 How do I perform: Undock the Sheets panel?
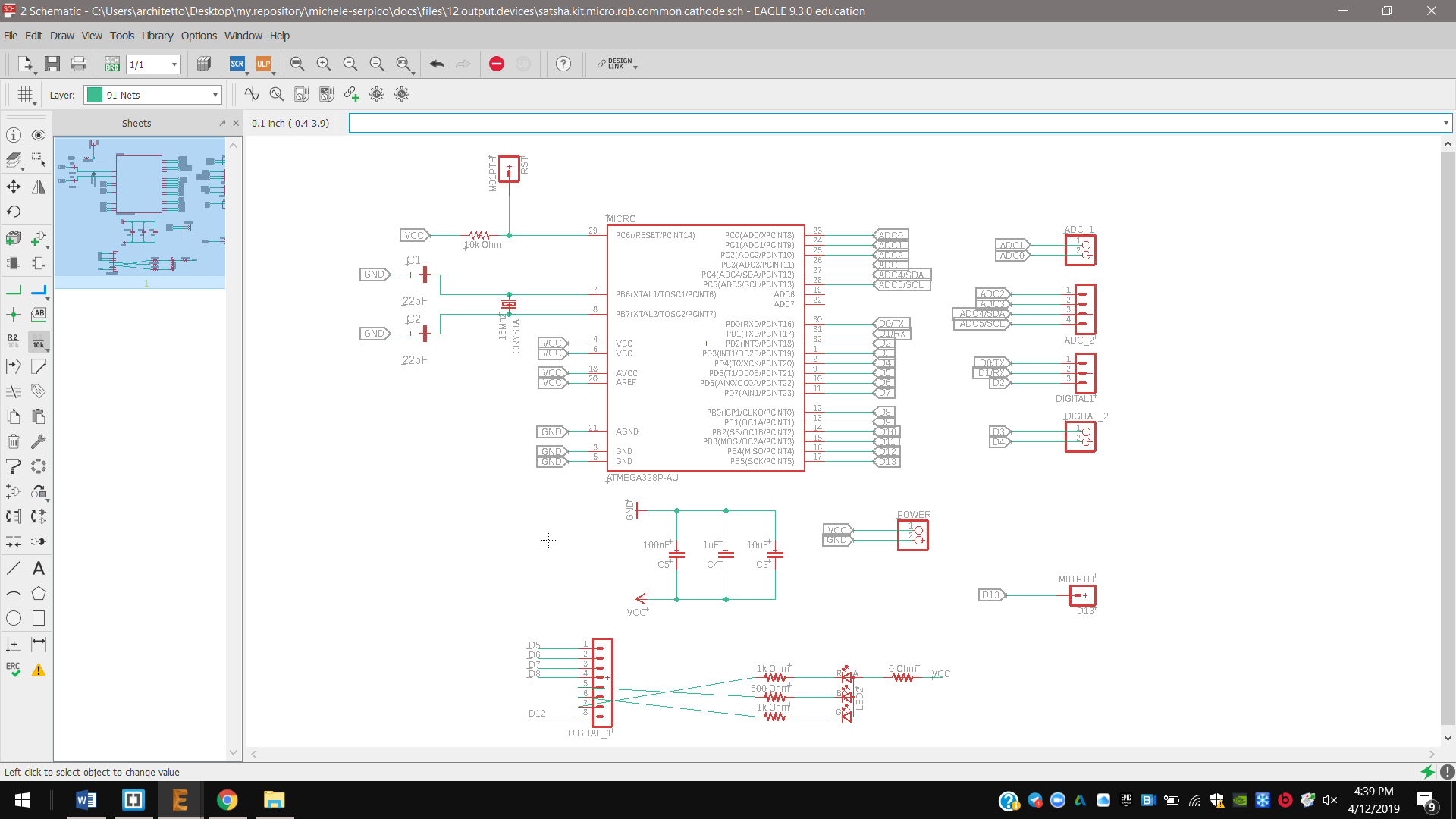pyautogui.click(x=222, y=123)
